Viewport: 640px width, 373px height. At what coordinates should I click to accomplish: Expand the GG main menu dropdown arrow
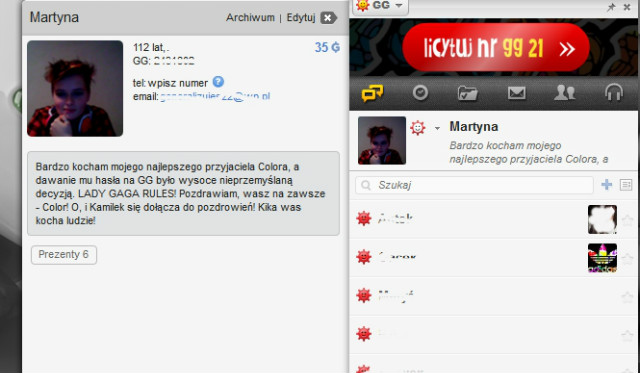click(x=399, y=6)
